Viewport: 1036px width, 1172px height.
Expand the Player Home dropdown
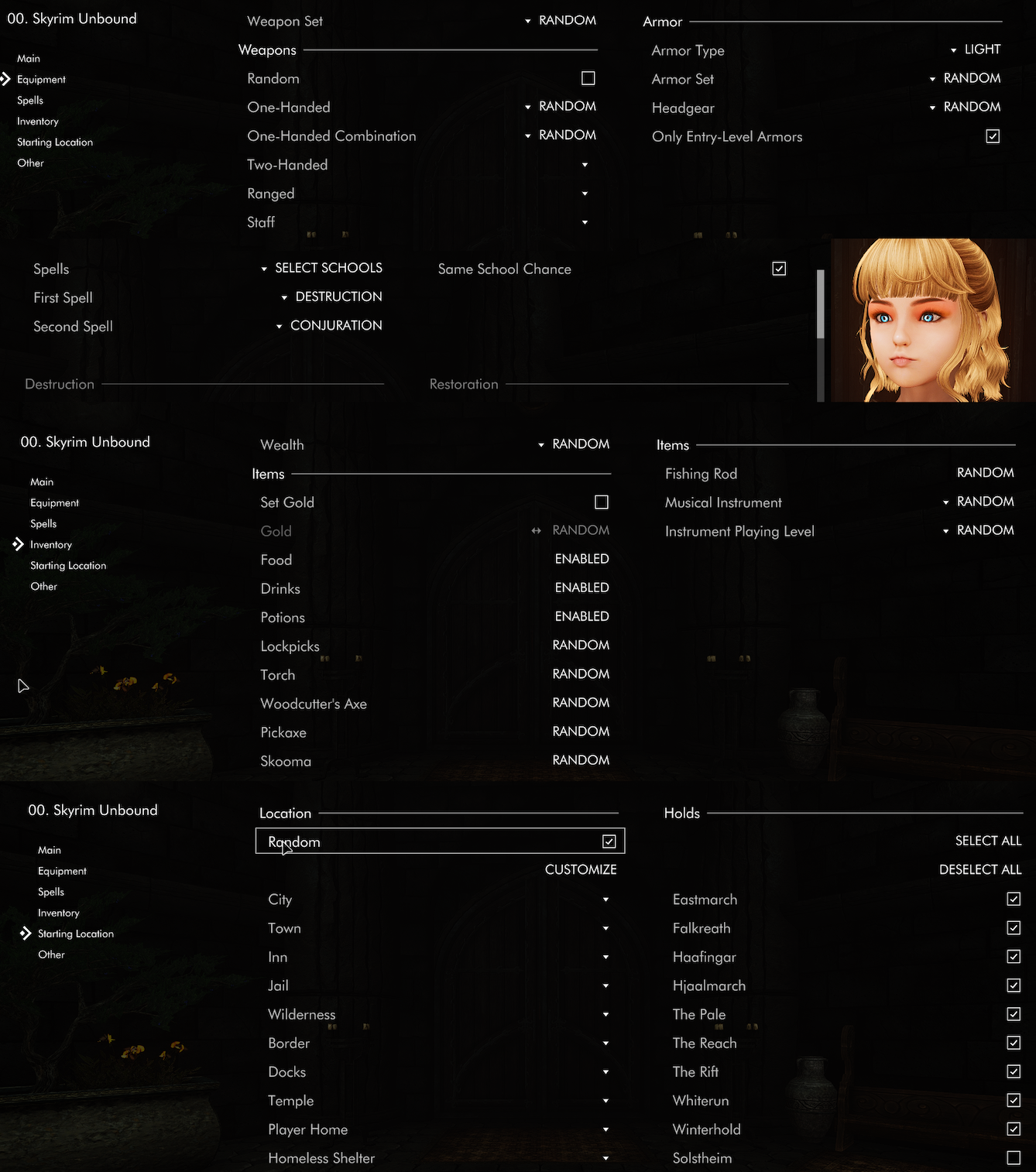coord(606,1129)
